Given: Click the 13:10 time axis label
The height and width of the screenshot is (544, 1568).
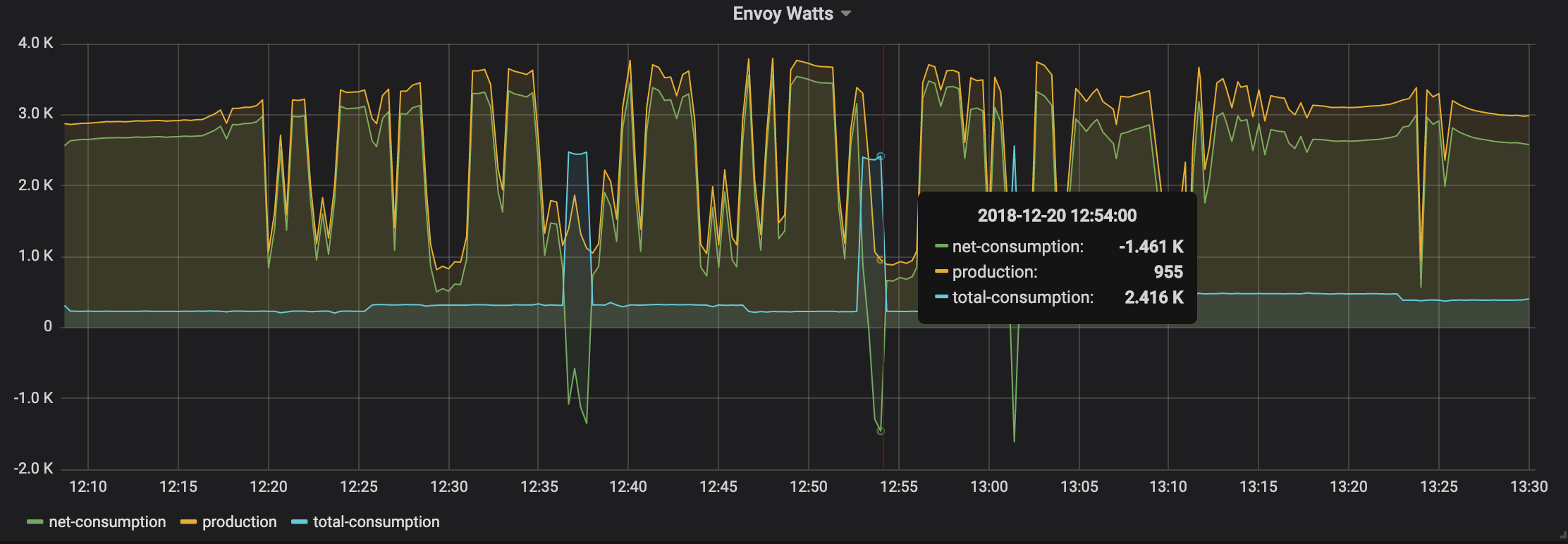Looking at the screenshot, I should coord(1168,487).
